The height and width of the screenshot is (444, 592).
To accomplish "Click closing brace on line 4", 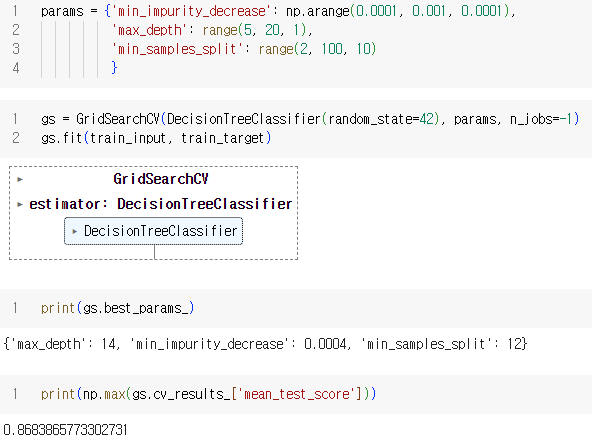I will tap(114, 68).
